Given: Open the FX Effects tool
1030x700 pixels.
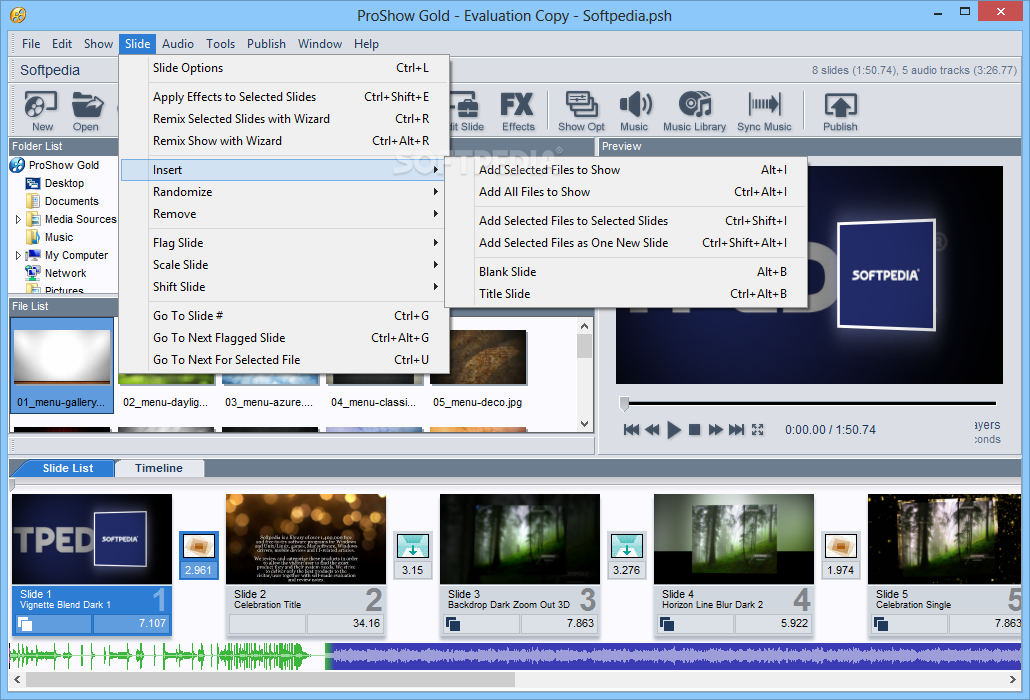Looking at the screenshot, I should click(x=518, y=111).
